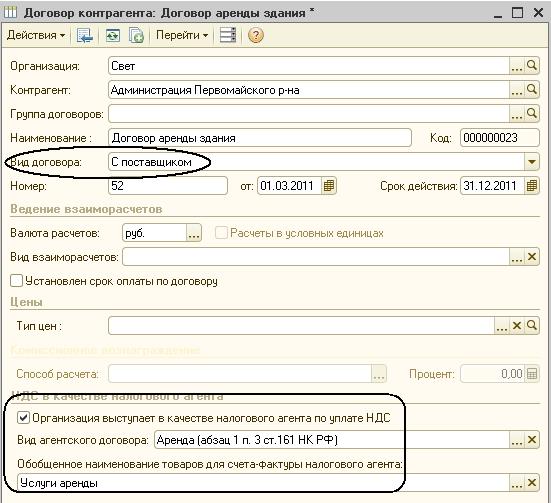
Task: Click the empty Группа договоров field
Action: click(x=309, y=114)
